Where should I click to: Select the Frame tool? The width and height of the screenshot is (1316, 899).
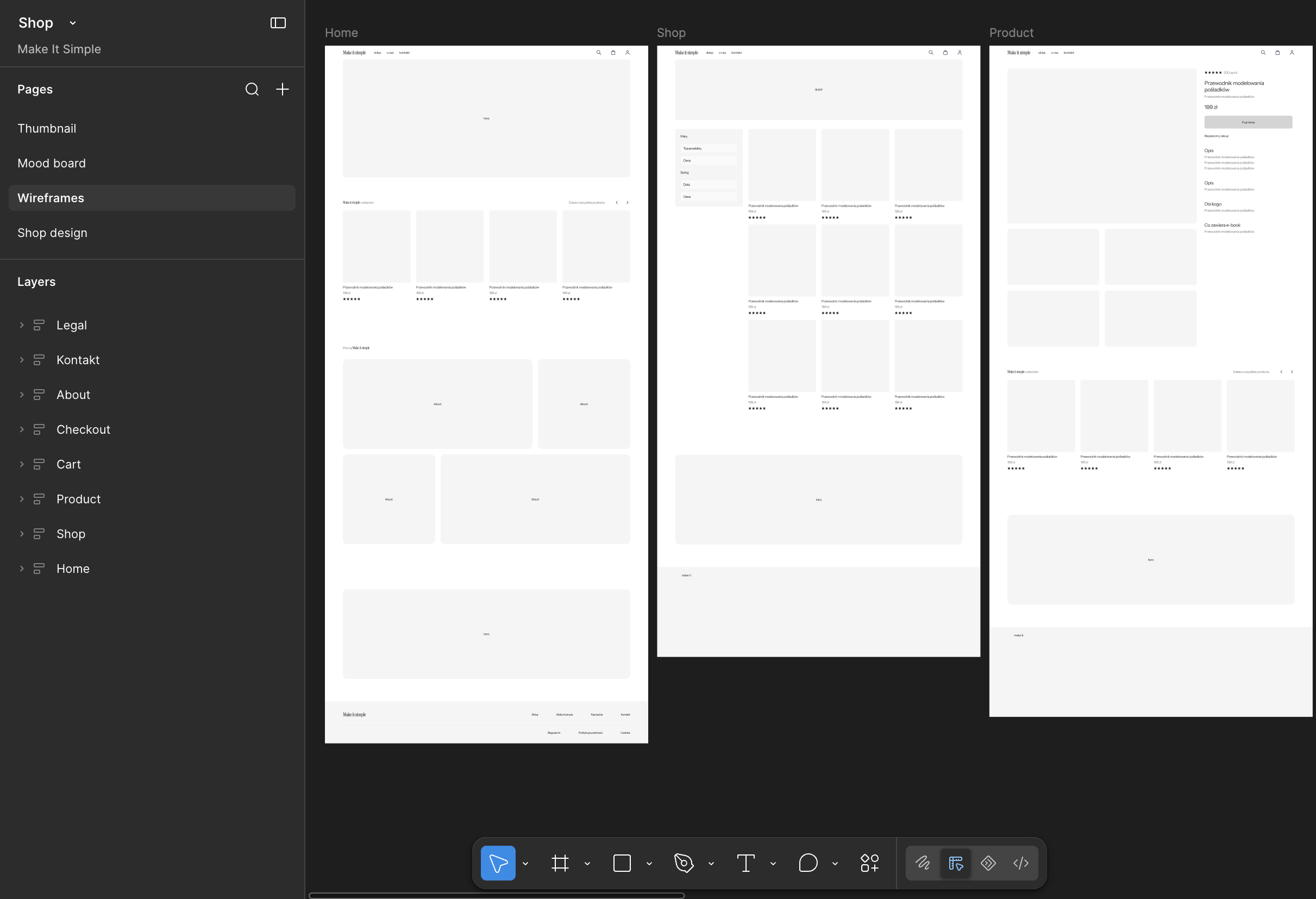point(560,863)
